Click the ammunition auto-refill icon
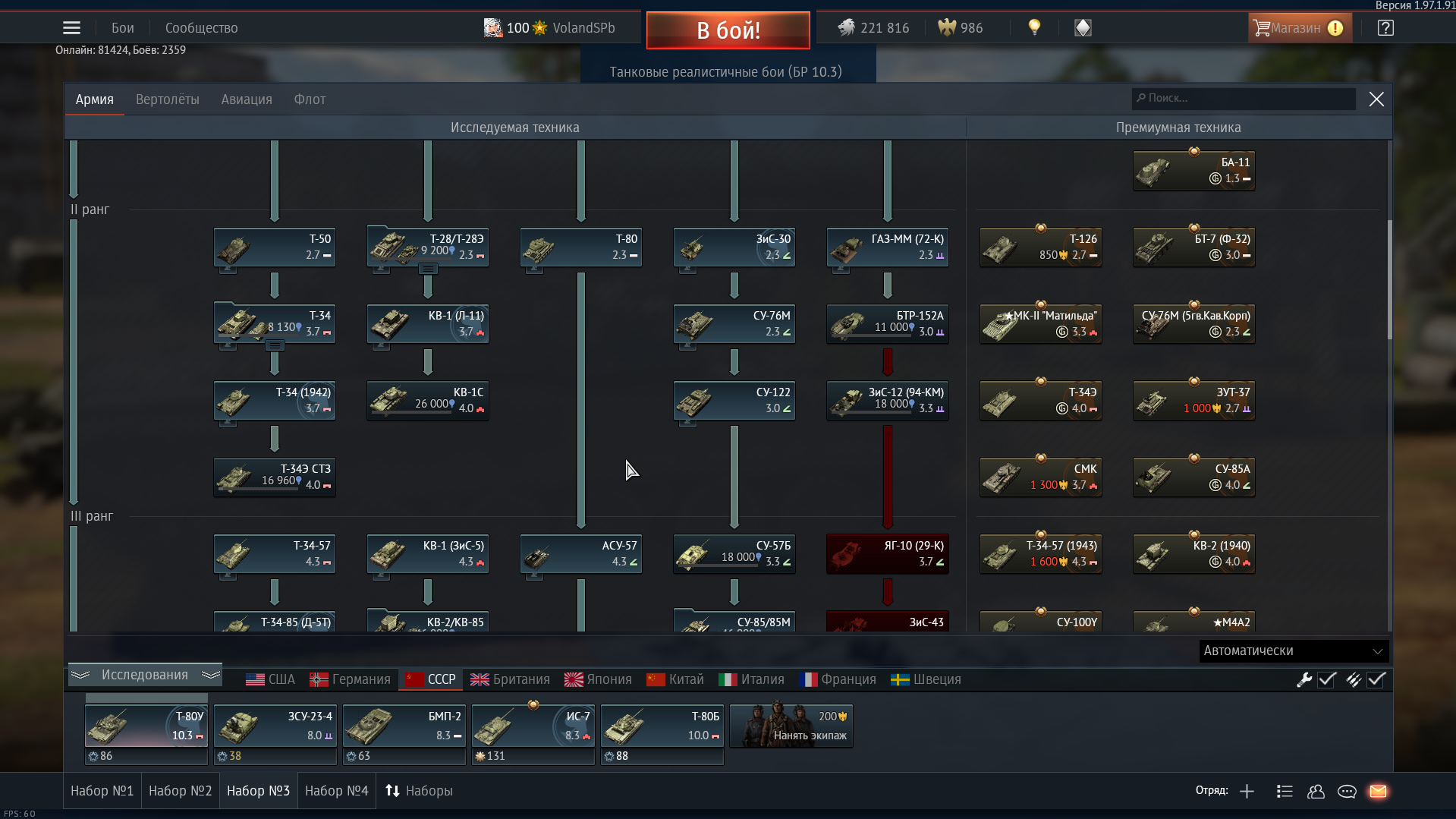This screenshot has width=1456, height=819. (1354, 679)
